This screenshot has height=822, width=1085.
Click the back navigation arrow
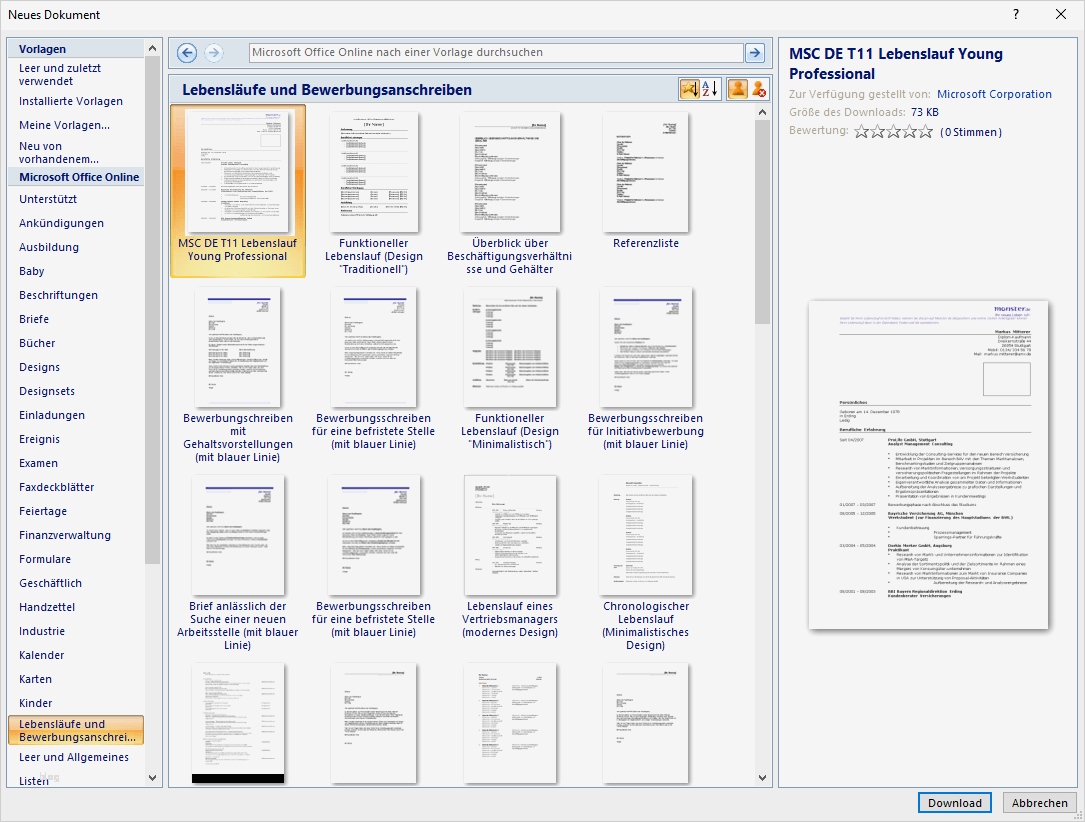coord(187,53)
